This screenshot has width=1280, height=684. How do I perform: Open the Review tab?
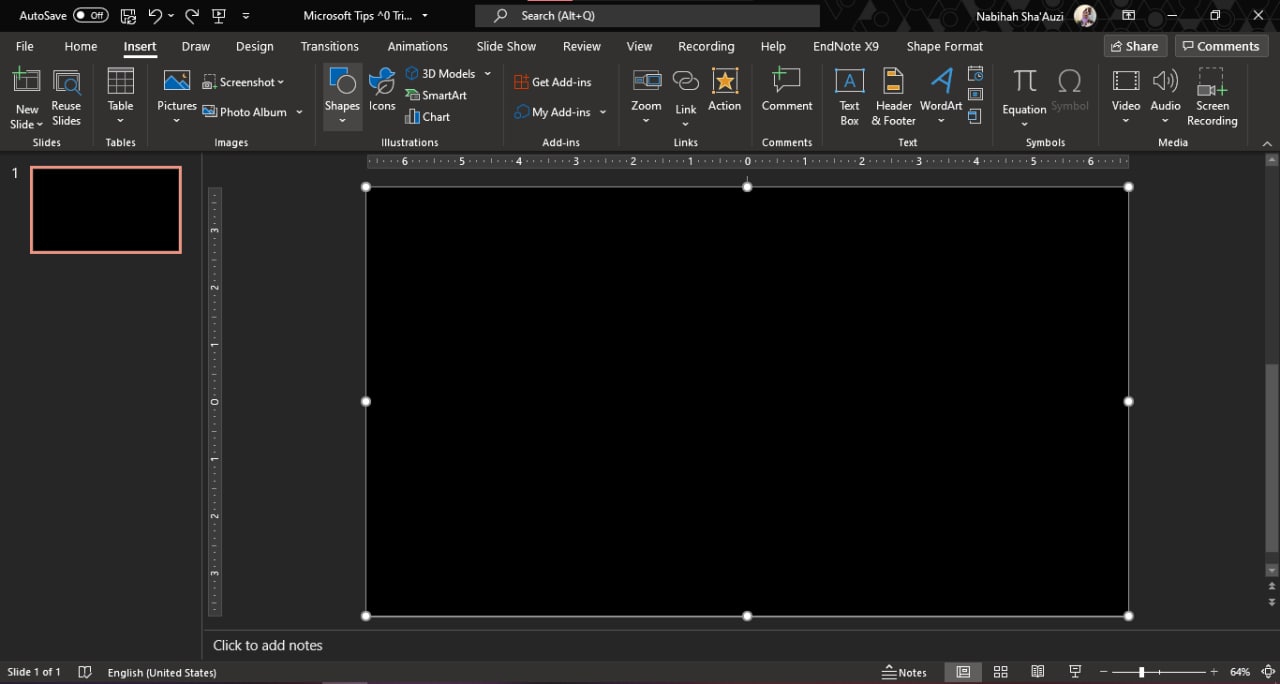point(582,46)
